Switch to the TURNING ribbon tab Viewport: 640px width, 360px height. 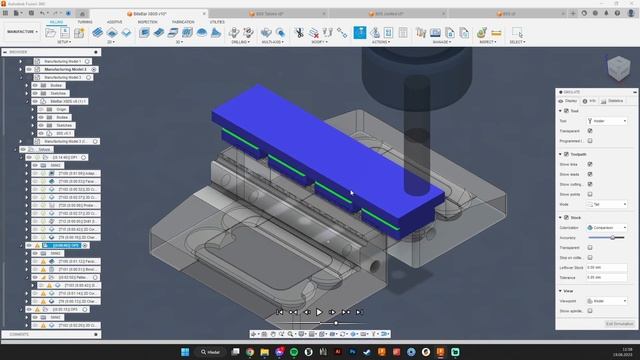coord(85,22)
